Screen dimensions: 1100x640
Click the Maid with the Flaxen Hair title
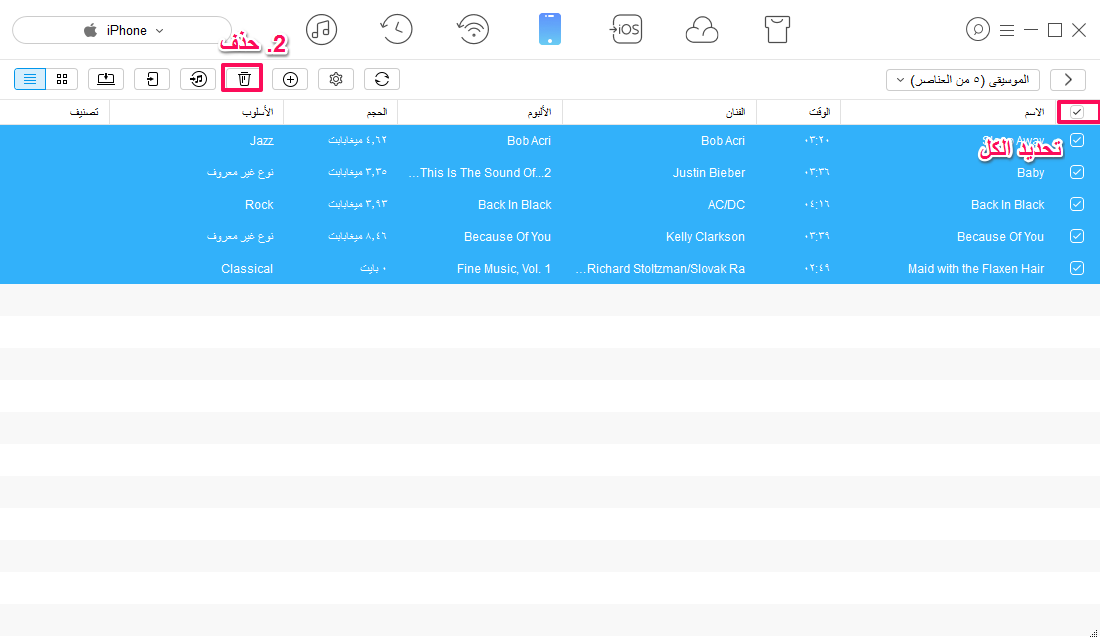(x=976, y=269)
